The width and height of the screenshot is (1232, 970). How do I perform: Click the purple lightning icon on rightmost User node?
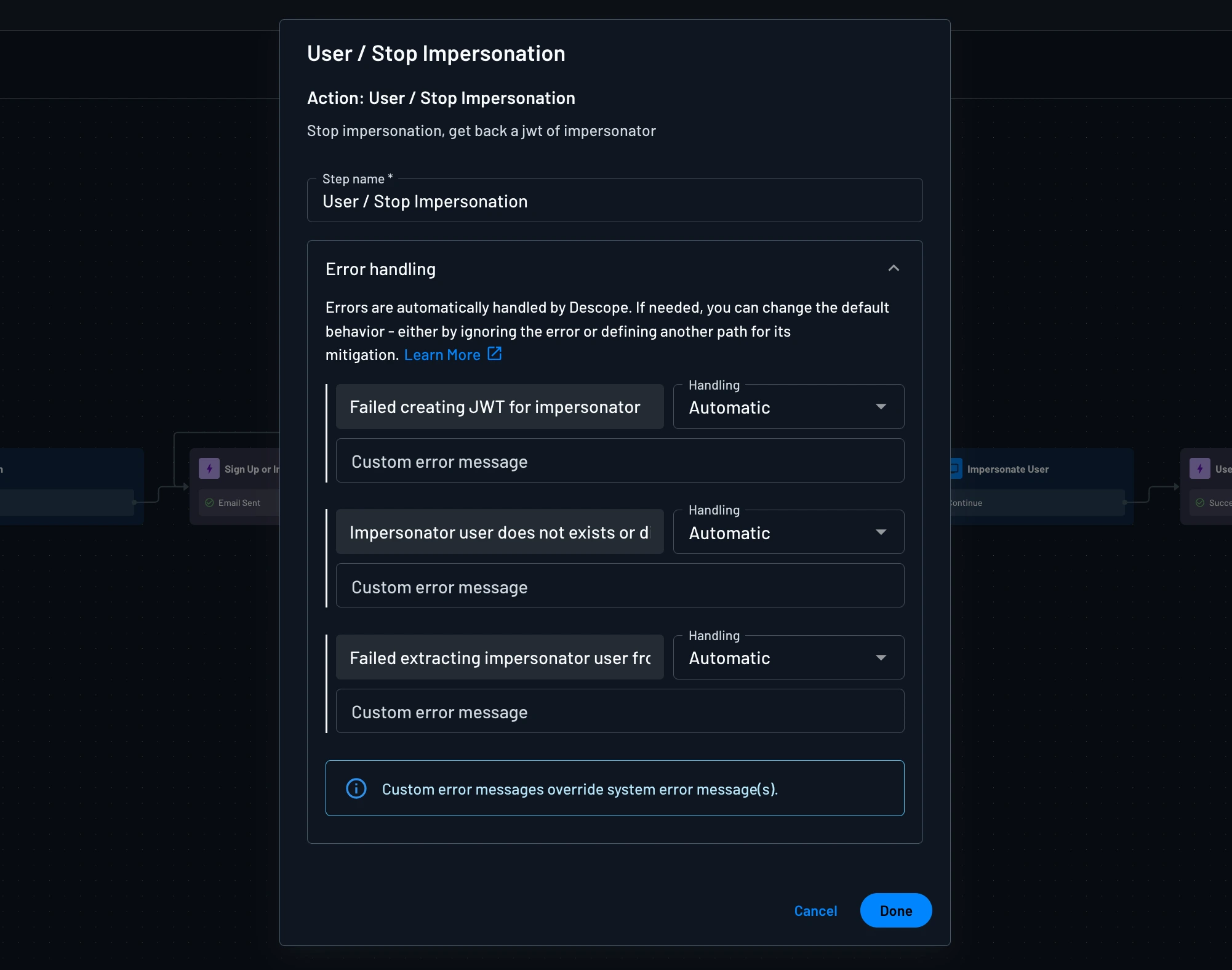tap(1200, 468)
